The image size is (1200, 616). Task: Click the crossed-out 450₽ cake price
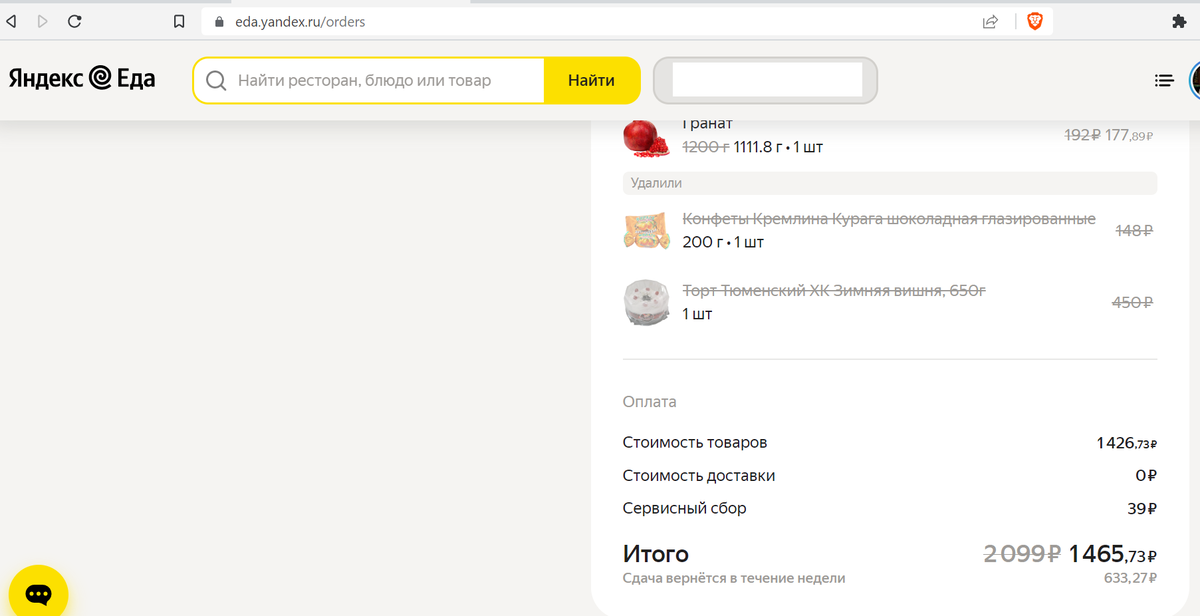(1134, 302)
